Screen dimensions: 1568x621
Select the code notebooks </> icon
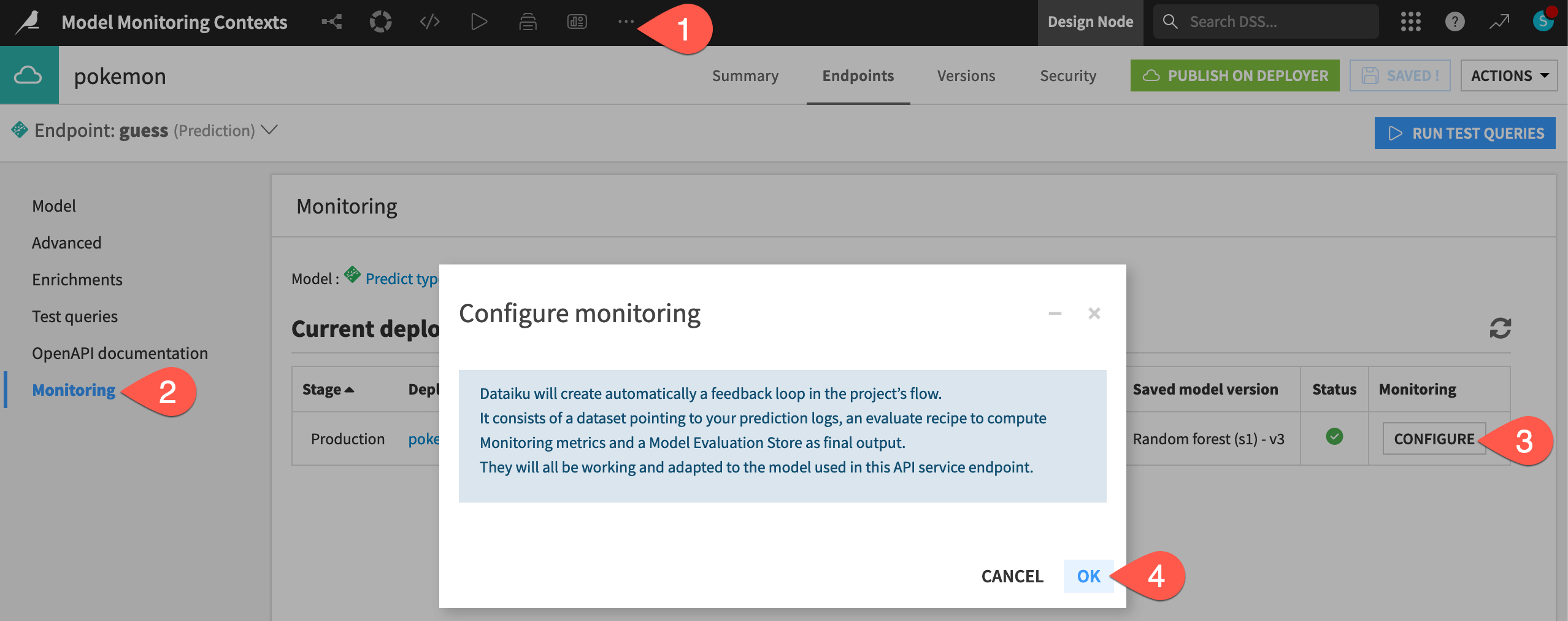(x=428, y=21)
